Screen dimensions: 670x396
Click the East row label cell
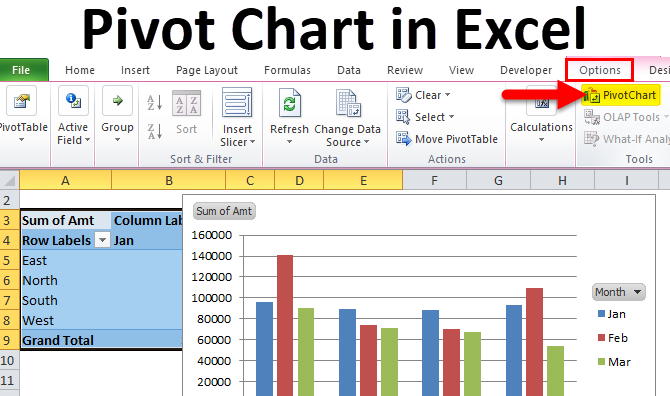coord(65,260)
